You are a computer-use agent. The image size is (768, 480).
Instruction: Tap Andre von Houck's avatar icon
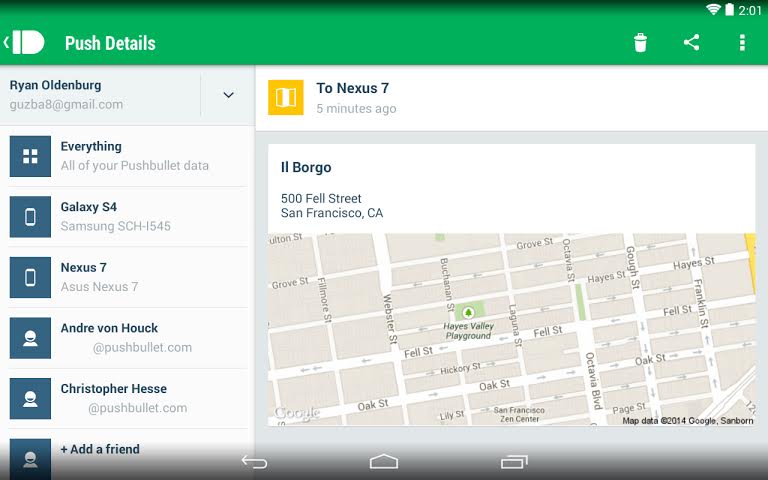click(x=30, y=338)
